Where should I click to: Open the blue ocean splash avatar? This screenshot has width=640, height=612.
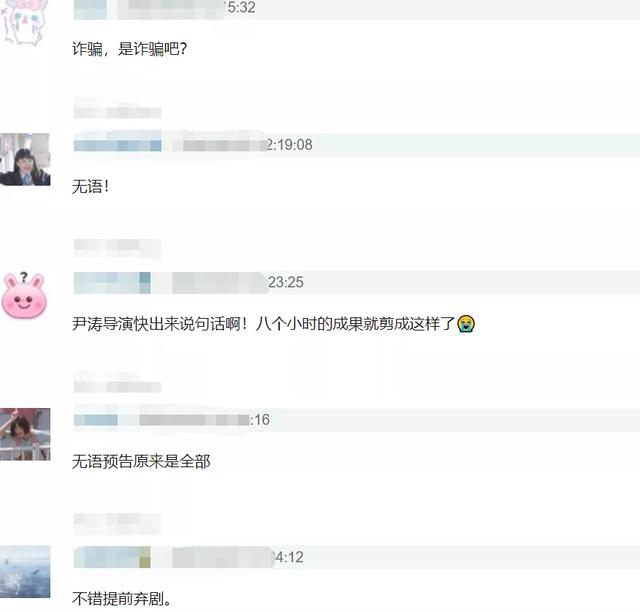click(x=25, y=572)
